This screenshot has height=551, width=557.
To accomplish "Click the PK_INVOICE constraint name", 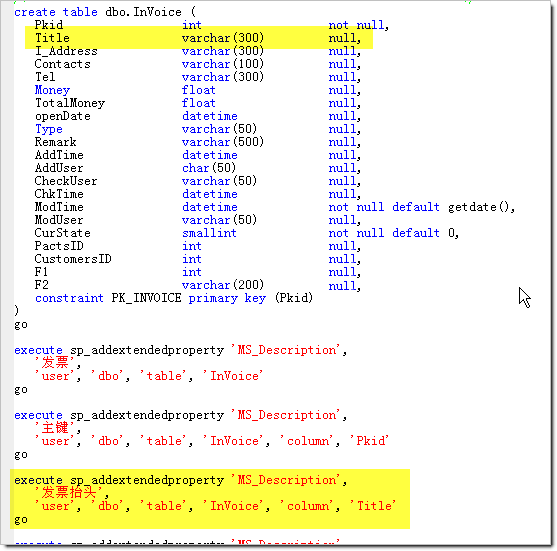I will [146, 298].
